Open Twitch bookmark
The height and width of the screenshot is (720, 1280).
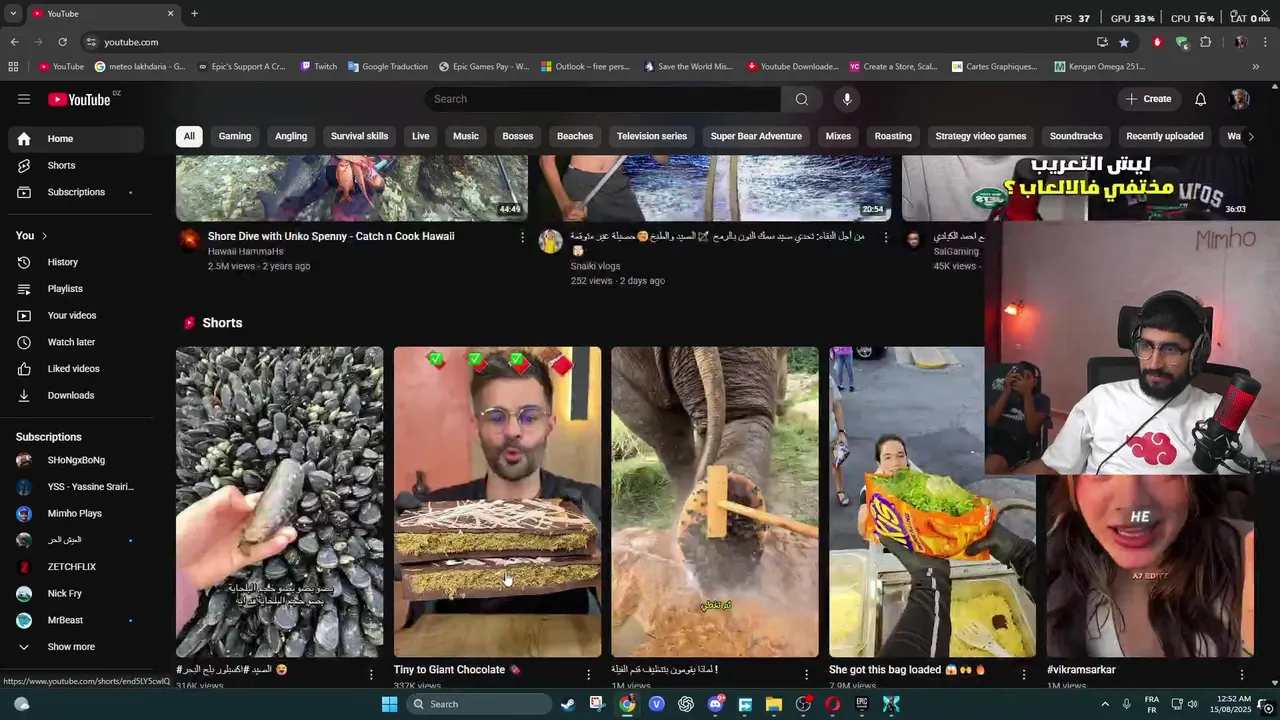[x=319, y=67]
